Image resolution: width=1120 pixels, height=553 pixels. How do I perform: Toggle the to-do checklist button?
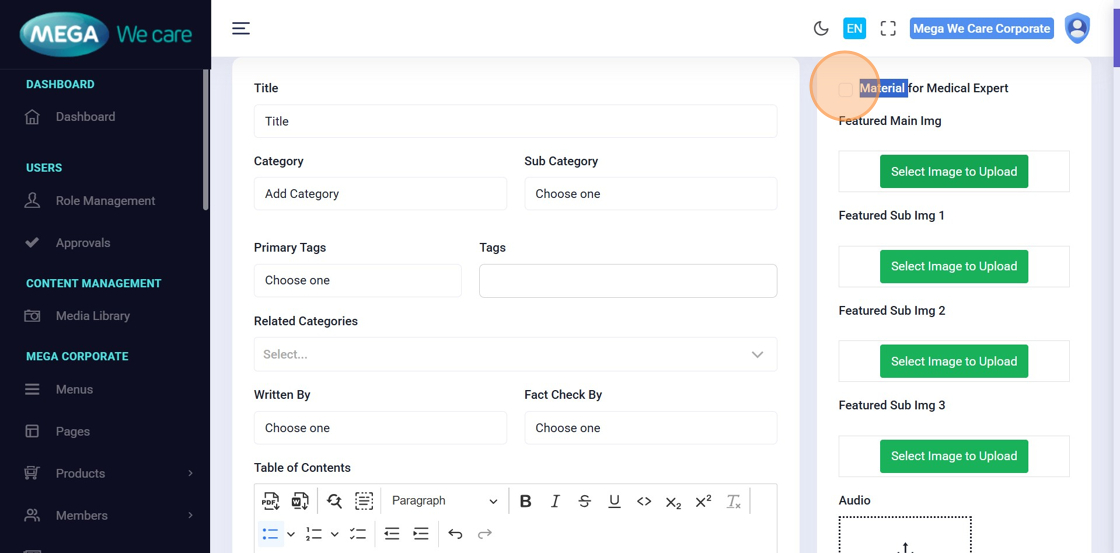click(x=358, y=534)
